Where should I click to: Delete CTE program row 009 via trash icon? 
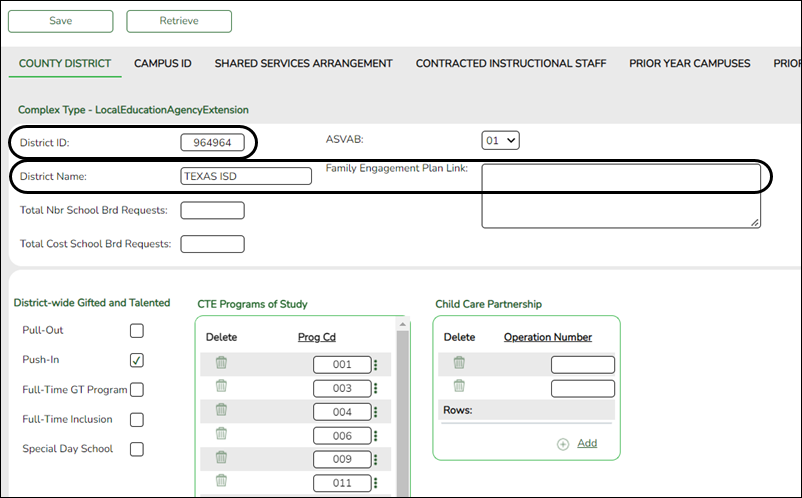(221, 457)
